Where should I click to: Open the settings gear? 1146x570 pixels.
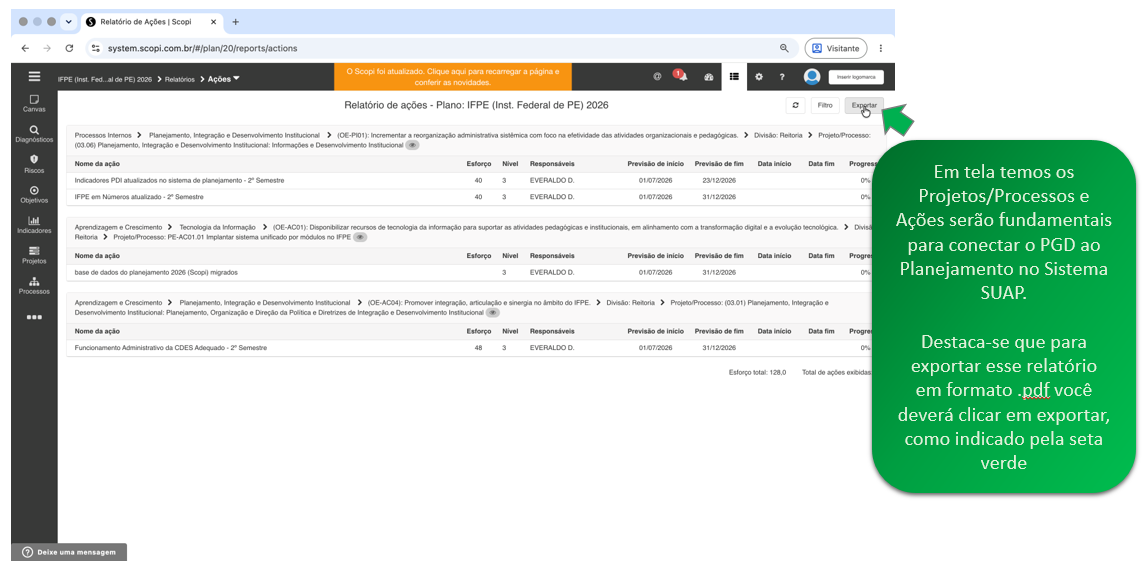(x=759, y=77)
